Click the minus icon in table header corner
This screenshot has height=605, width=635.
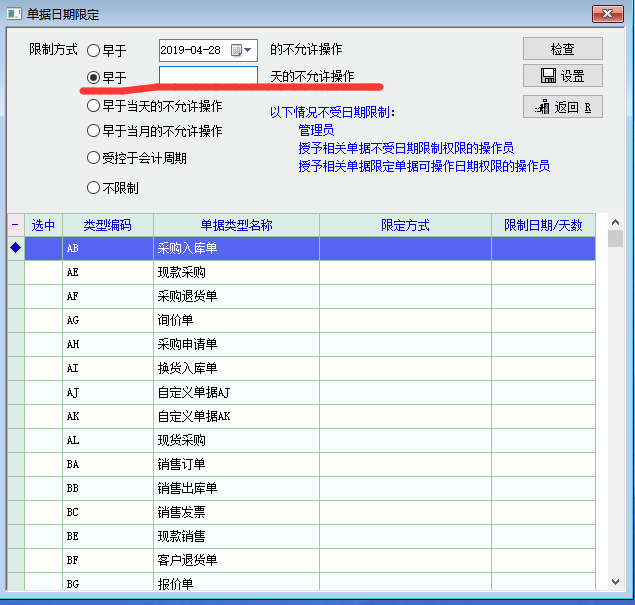coord(15,225)
